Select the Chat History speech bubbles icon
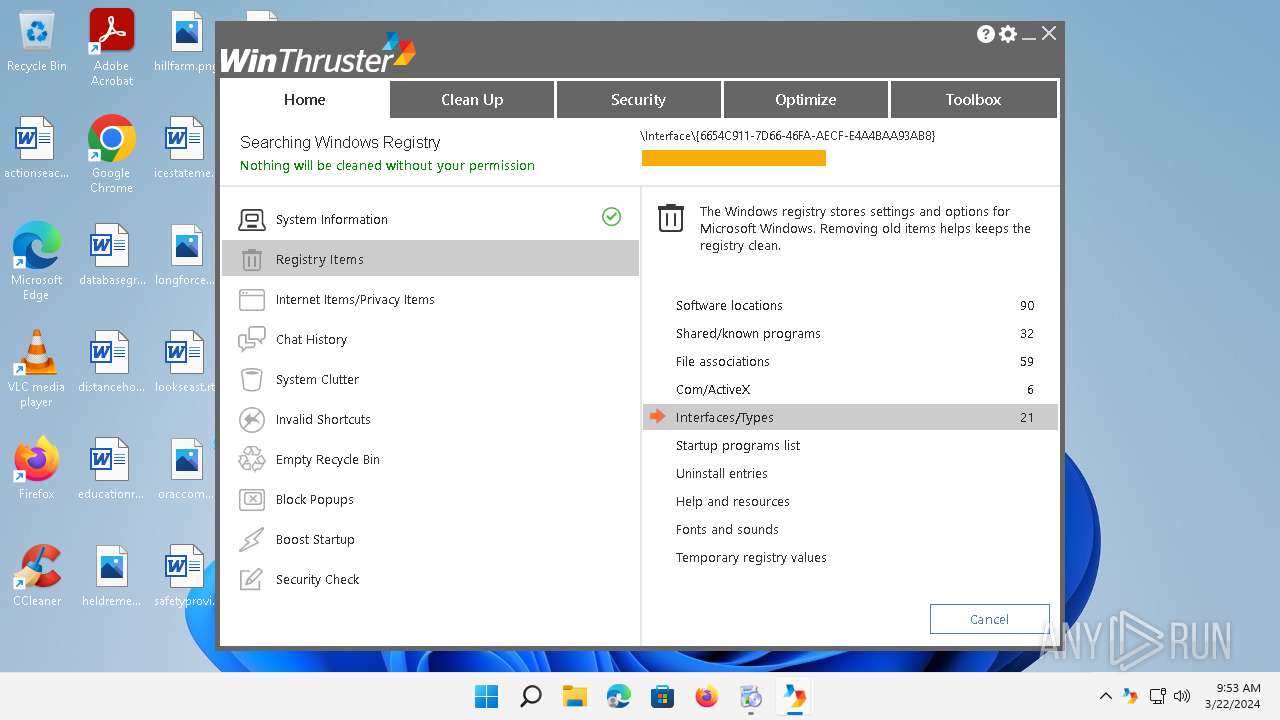 click(x=252, y=340)
